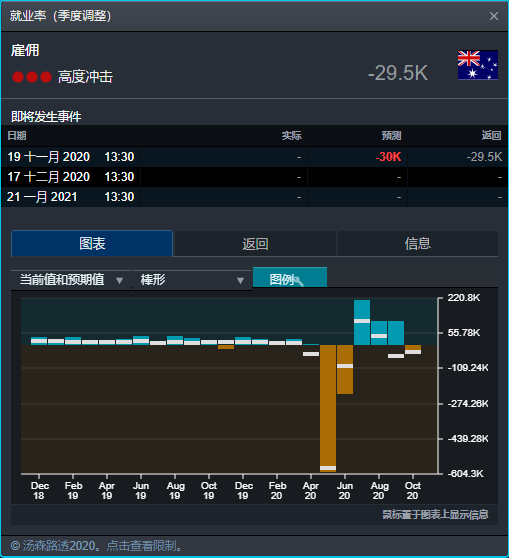Toggle the 图例 legend button
This screenshot has height=558, width=509.
click(x=290, y=277)
